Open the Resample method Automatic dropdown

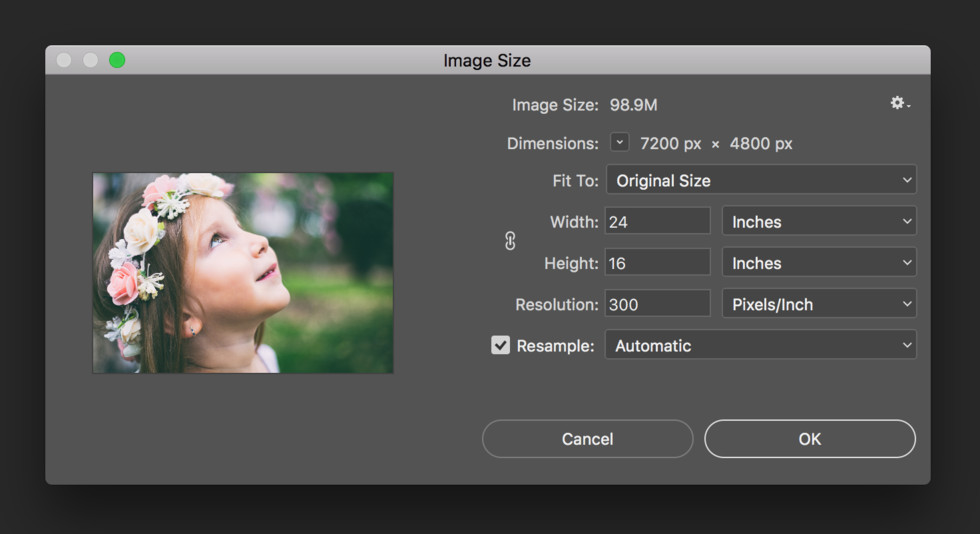(x=760, y=345)
